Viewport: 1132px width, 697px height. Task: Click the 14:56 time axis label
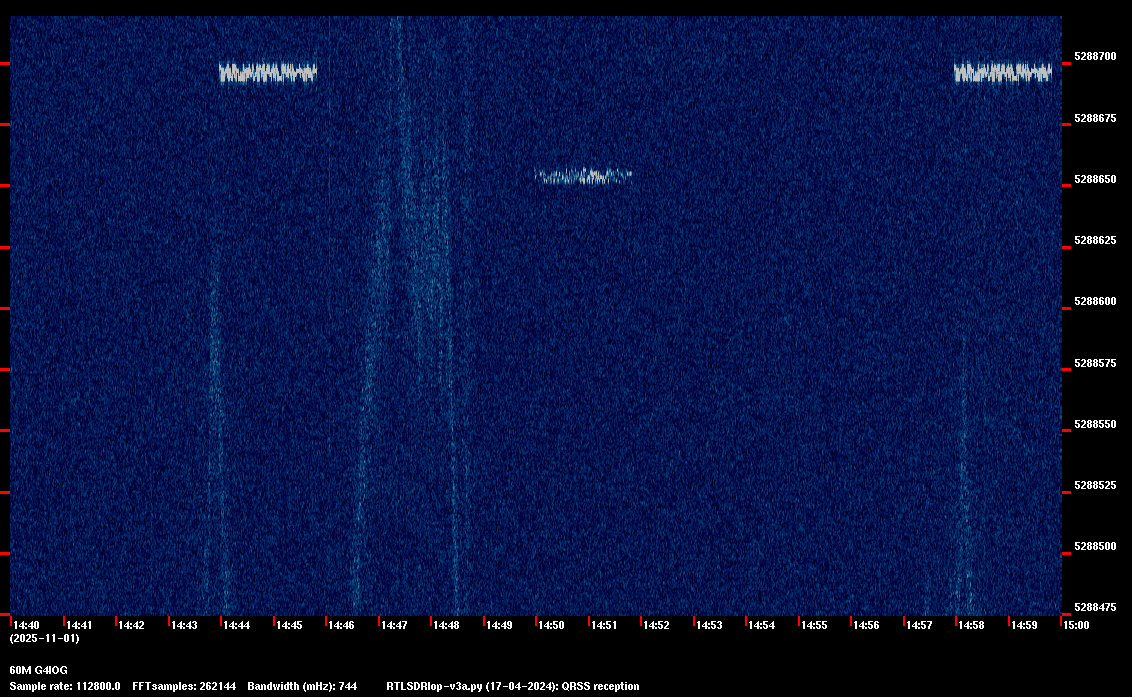[866, 625]
